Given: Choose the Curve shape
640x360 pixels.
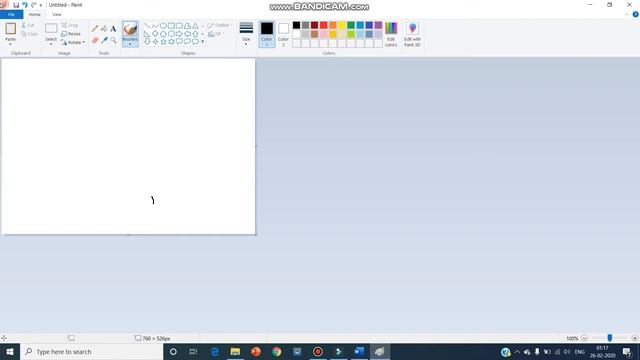Looking at the screenshot, I should pyautogui.click(x=155, y=26).
